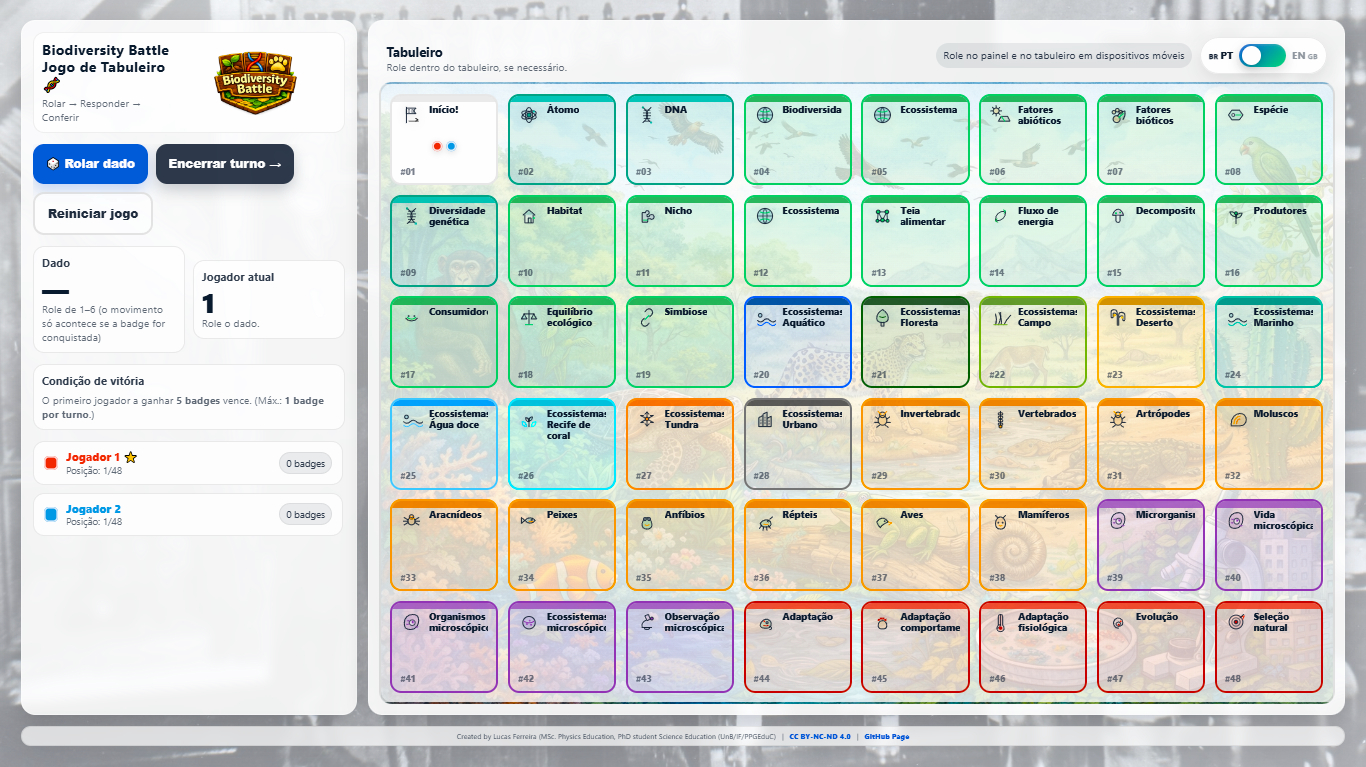
Task: Click Encerrar turno button
Action: click(x=225, y=164)
